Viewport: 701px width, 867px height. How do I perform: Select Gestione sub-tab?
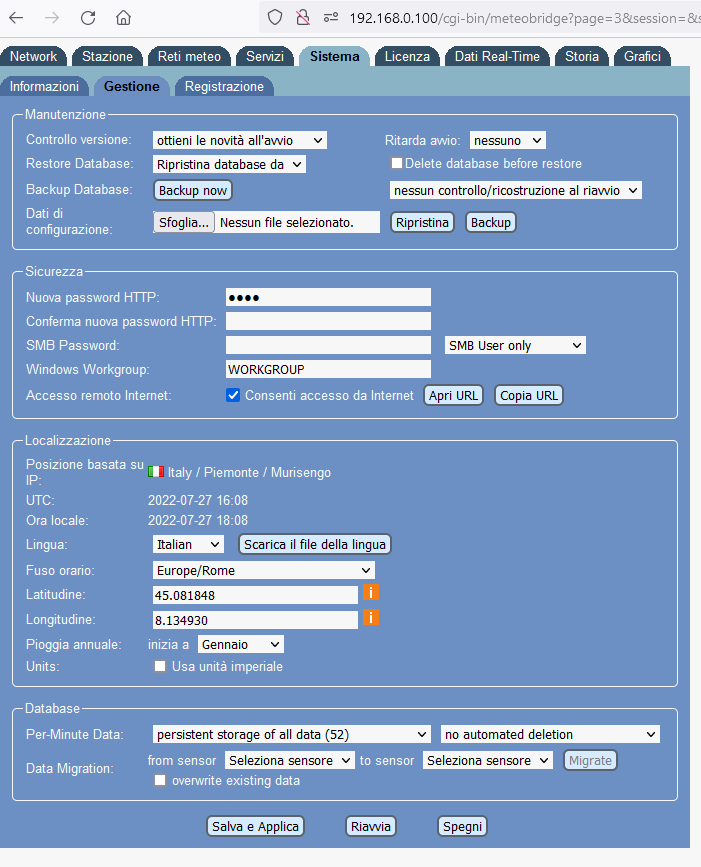click(132, 87)
